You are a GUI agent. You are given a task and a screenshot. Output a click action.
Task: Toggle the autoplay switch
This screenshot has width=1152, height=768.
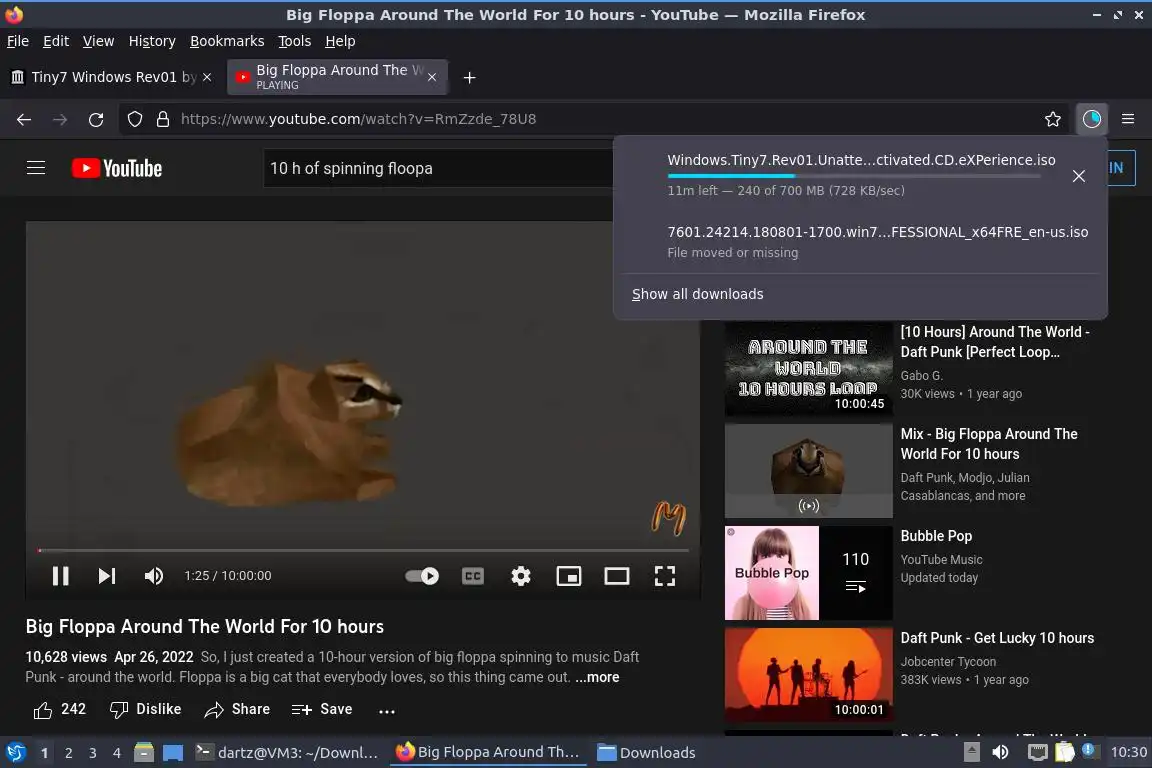point(422,576)
